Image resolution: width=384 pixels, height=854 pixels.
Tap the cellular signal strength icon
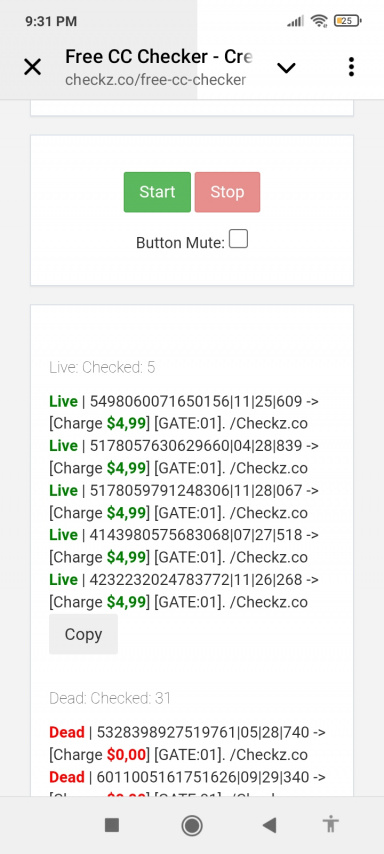coord(295,21)
